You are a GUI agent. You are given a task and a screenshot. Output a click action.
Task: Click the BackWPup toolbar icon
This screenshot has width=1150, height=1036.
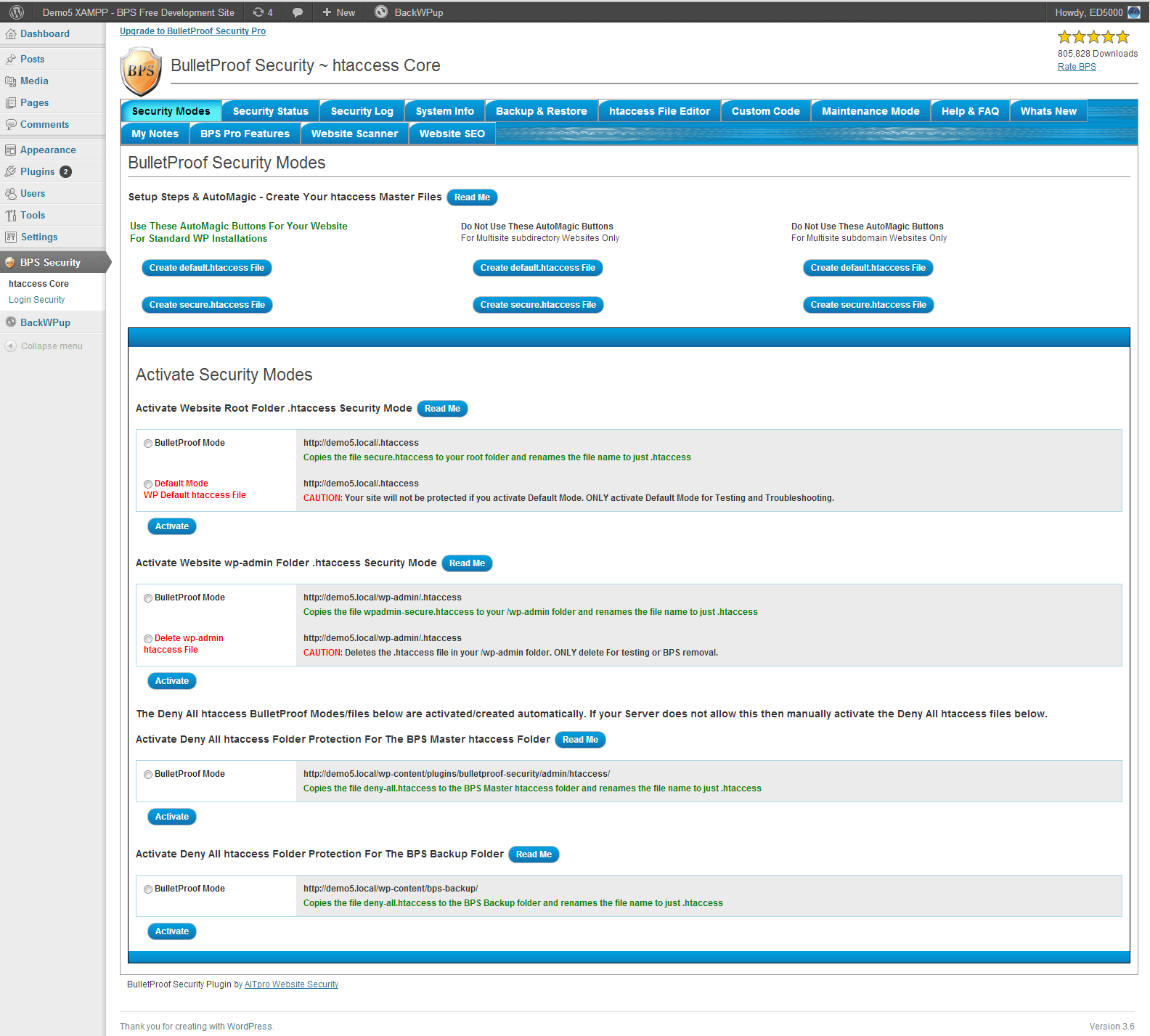pos(381,12)
